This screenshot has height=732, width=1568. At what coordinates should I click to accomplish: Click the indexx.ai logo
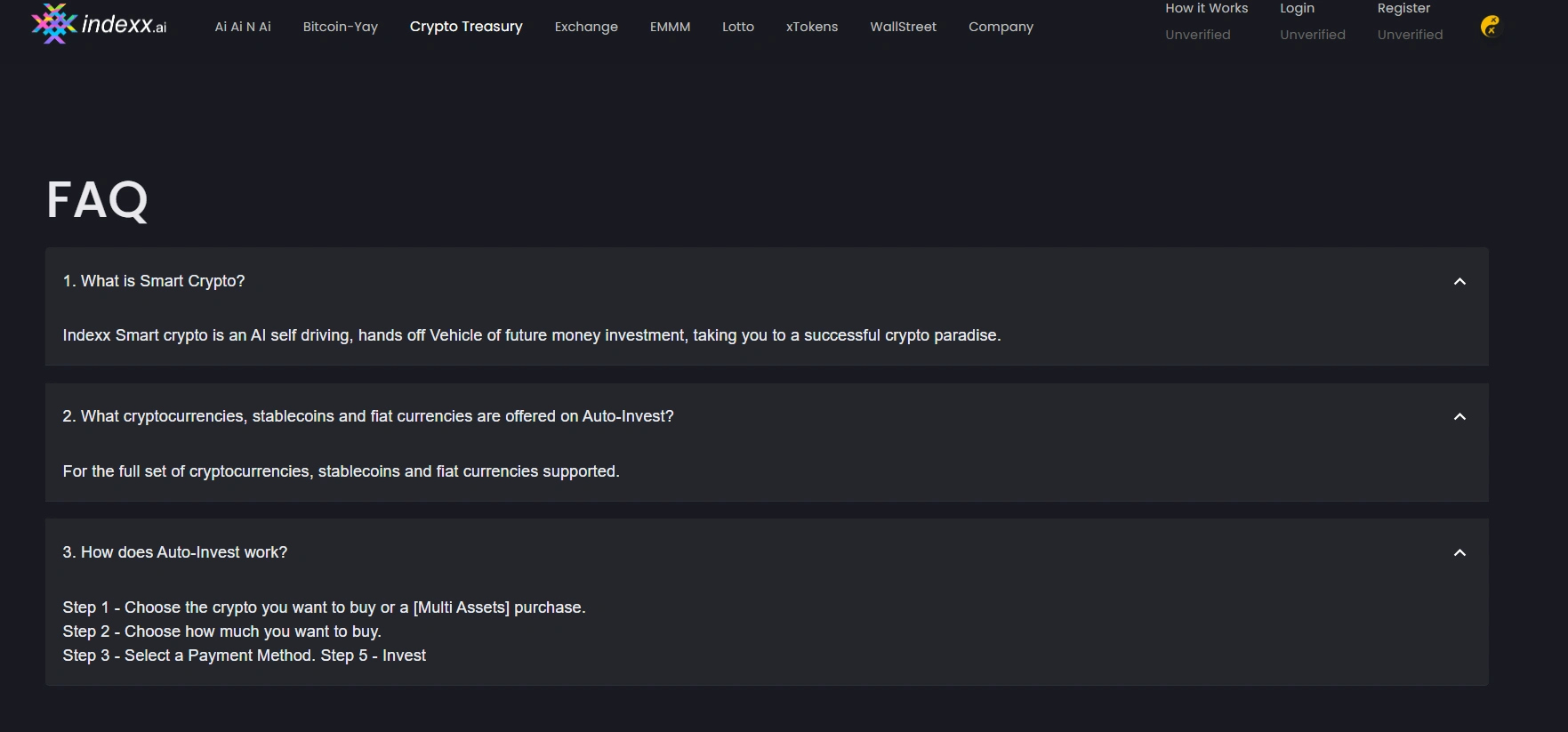point(99,24)
